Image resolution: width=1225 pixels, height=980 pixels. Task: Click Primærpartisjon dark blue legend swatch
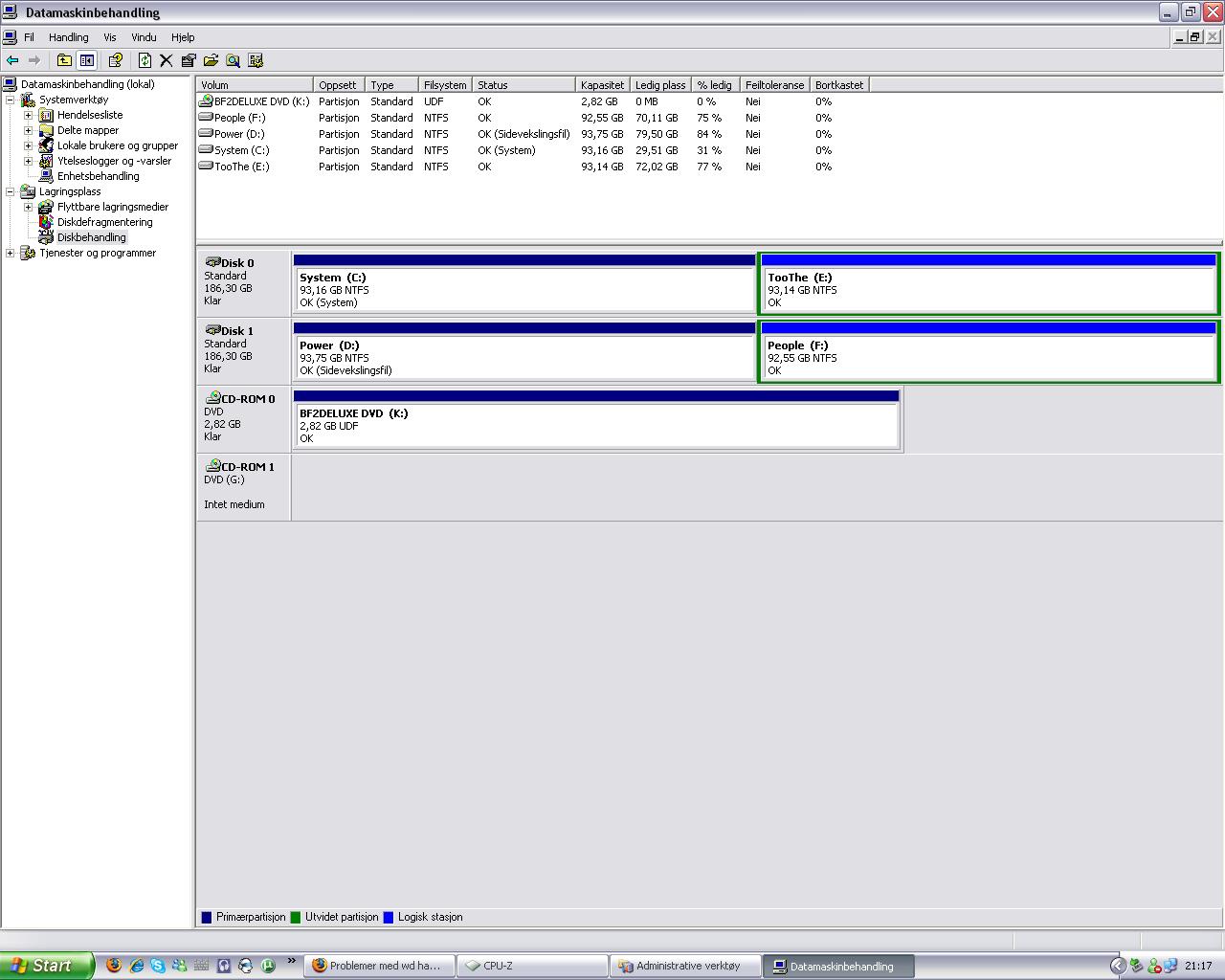point(207,917)
